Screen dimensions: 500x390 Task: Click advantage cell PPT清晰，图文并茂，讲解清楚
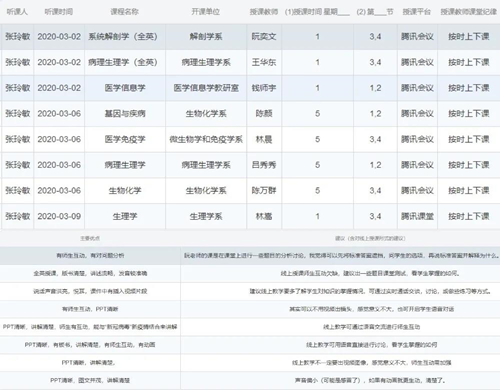(90, 380)
